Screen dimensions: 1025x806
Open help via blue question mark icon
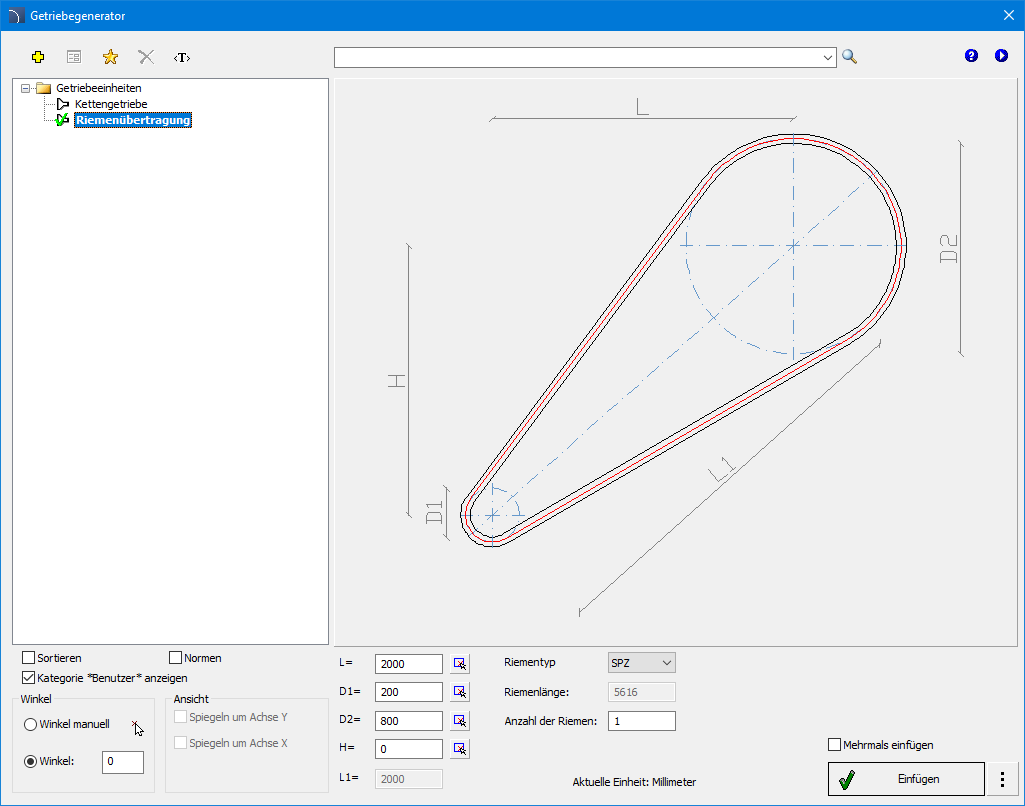click(971, 56)
